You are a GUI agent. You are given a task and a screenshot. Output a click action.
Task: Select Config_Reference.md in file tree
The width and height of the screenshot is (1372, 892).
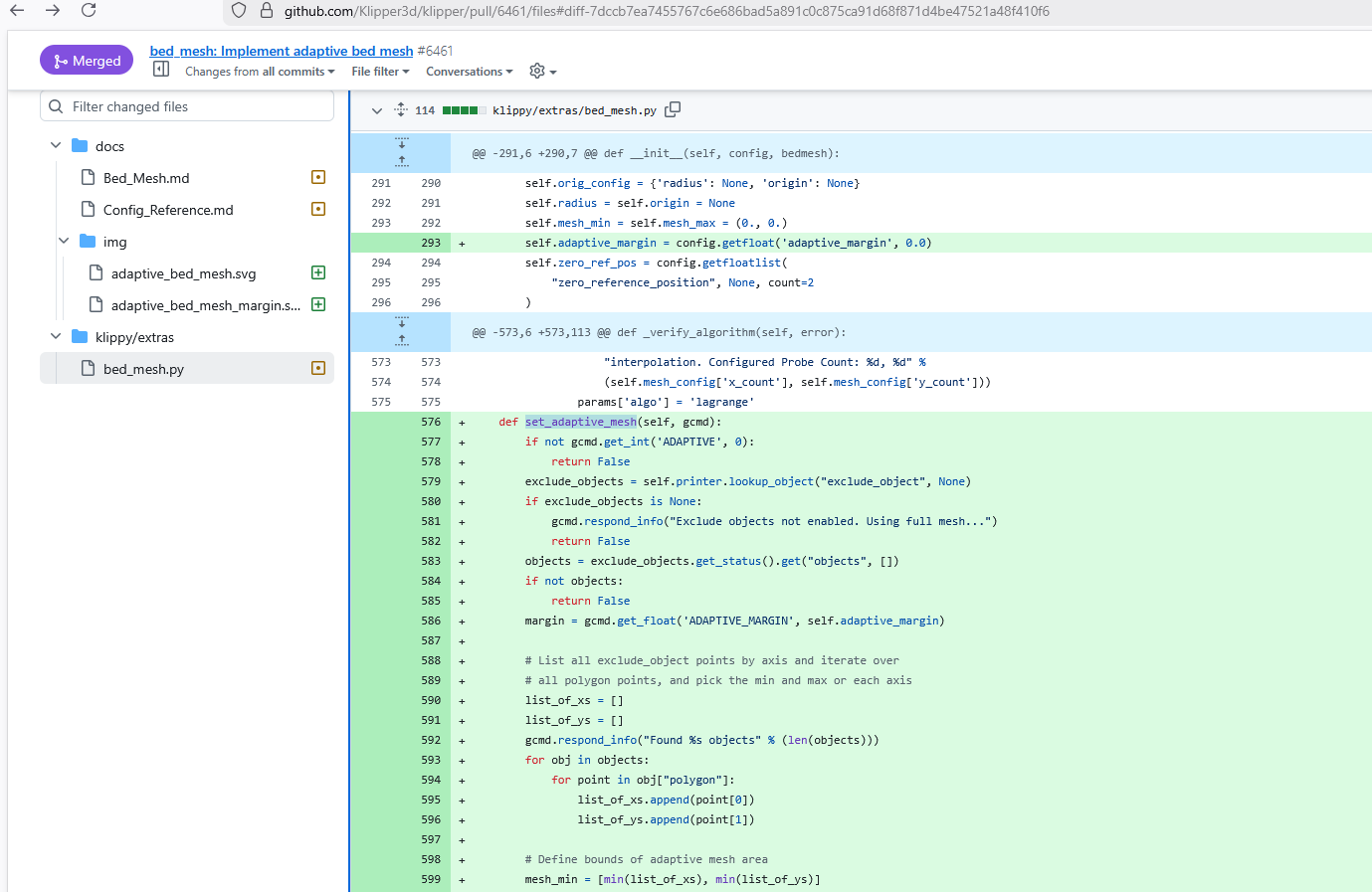pos(168,210)
